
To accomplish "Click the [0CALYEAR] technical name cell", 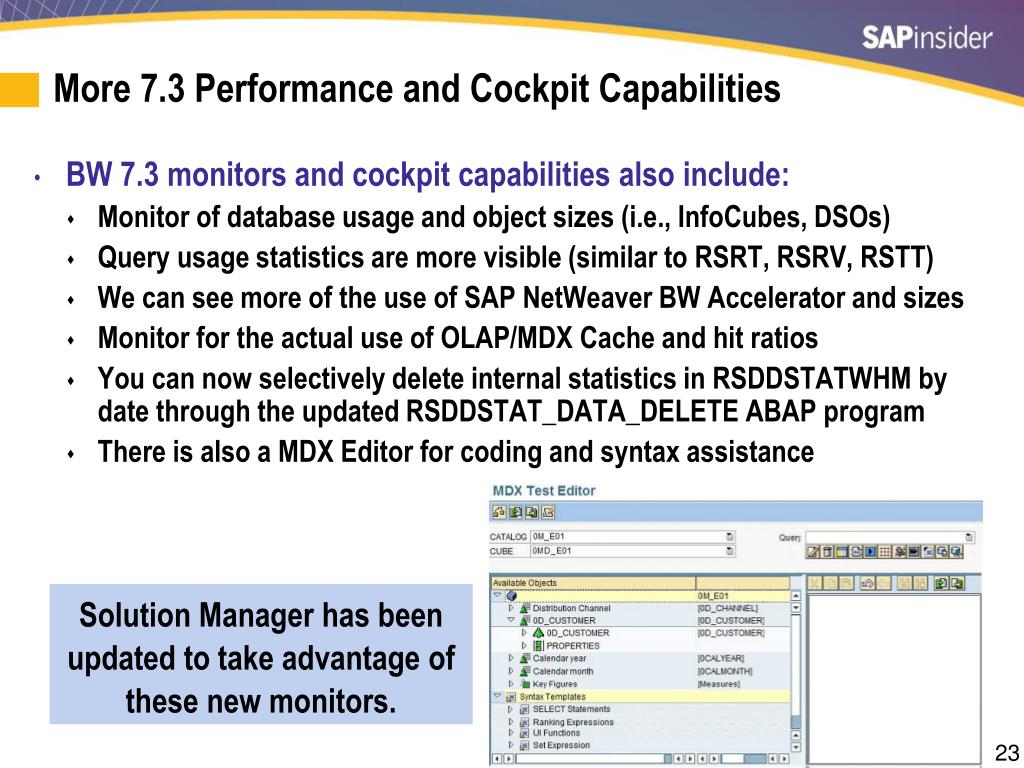I will click(x=720, y=658).
